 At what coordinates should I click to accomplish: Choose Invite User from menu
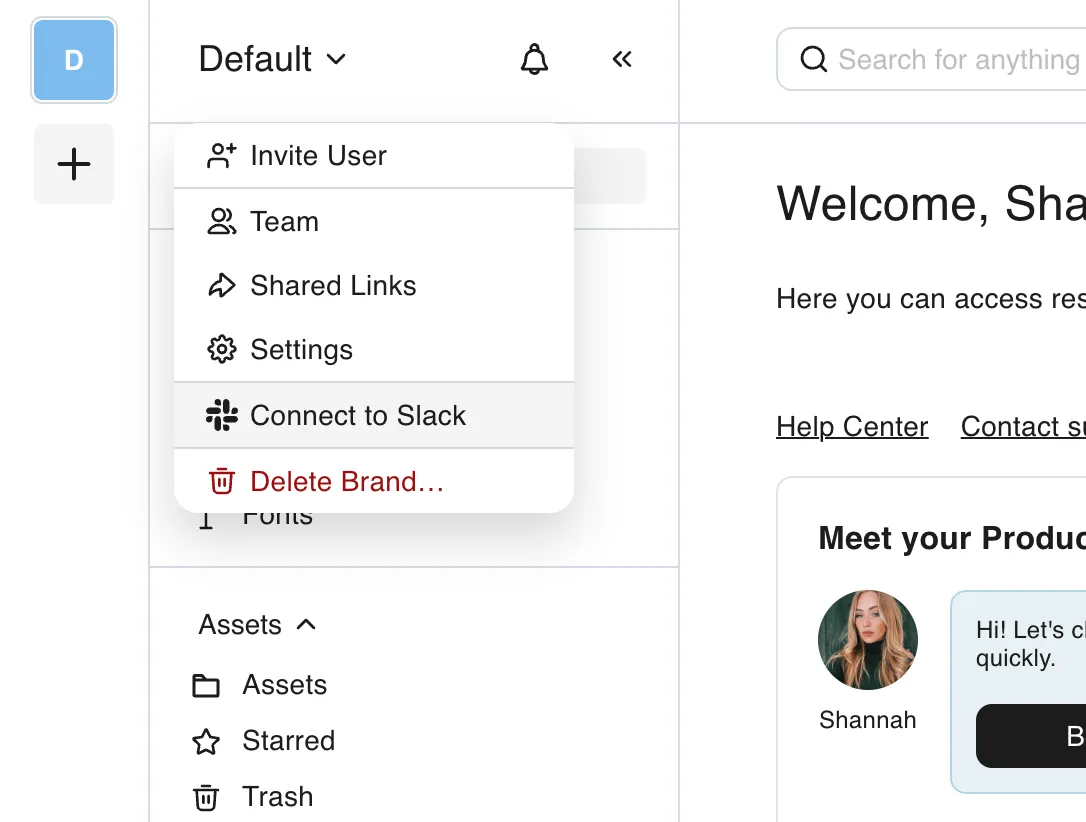[x=374, y=156]
